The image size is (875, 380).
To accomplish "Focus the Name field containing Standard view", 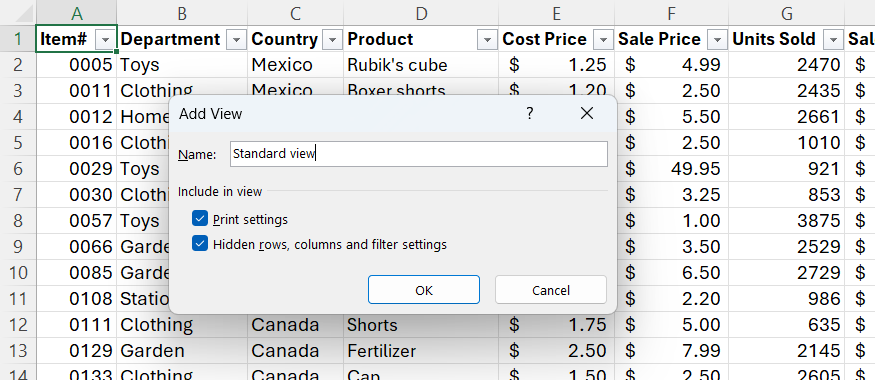I will click(x=419, y=153).
